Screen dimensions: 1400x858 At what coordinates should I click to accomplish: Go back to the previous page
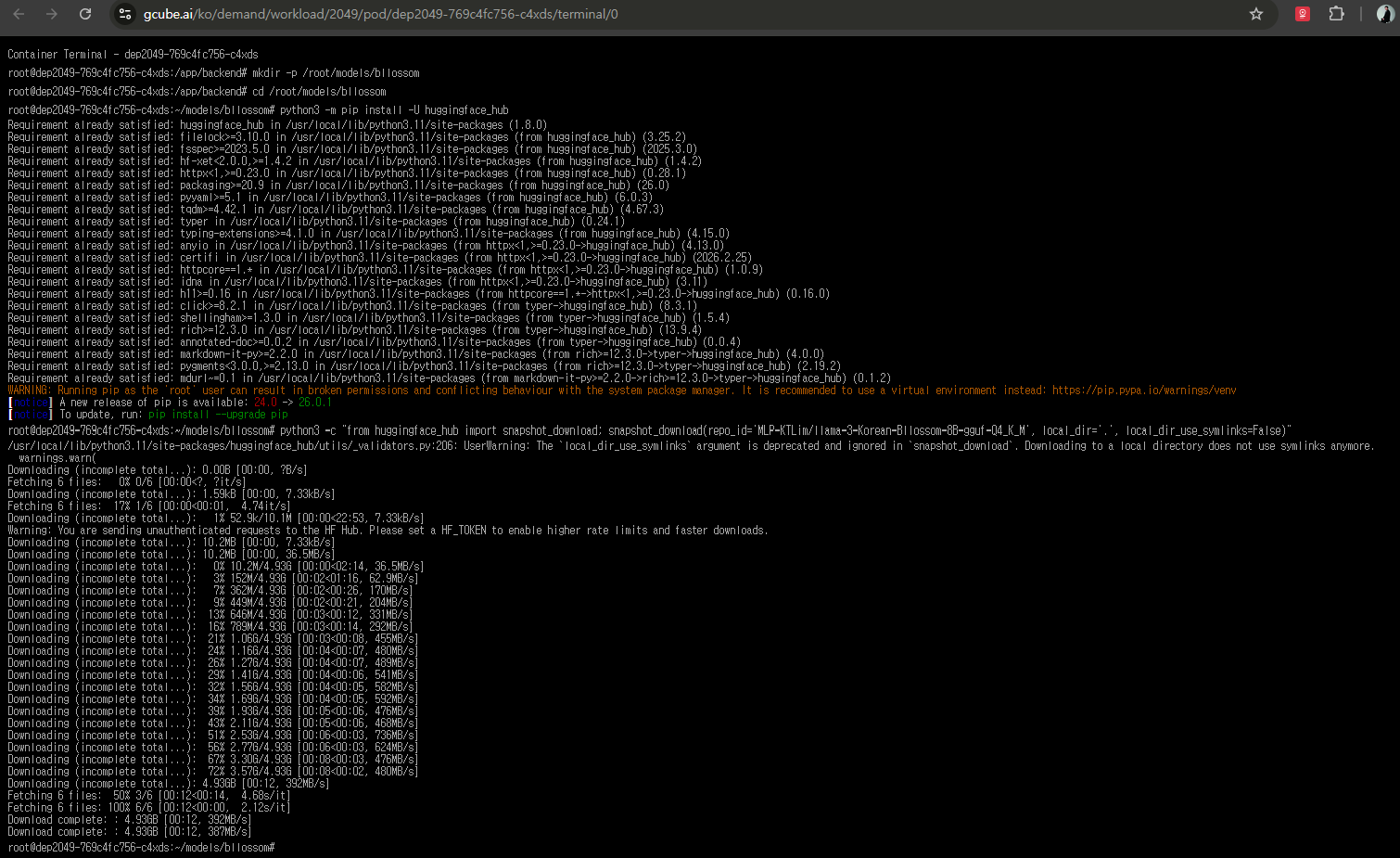click(x=19, y=14)
